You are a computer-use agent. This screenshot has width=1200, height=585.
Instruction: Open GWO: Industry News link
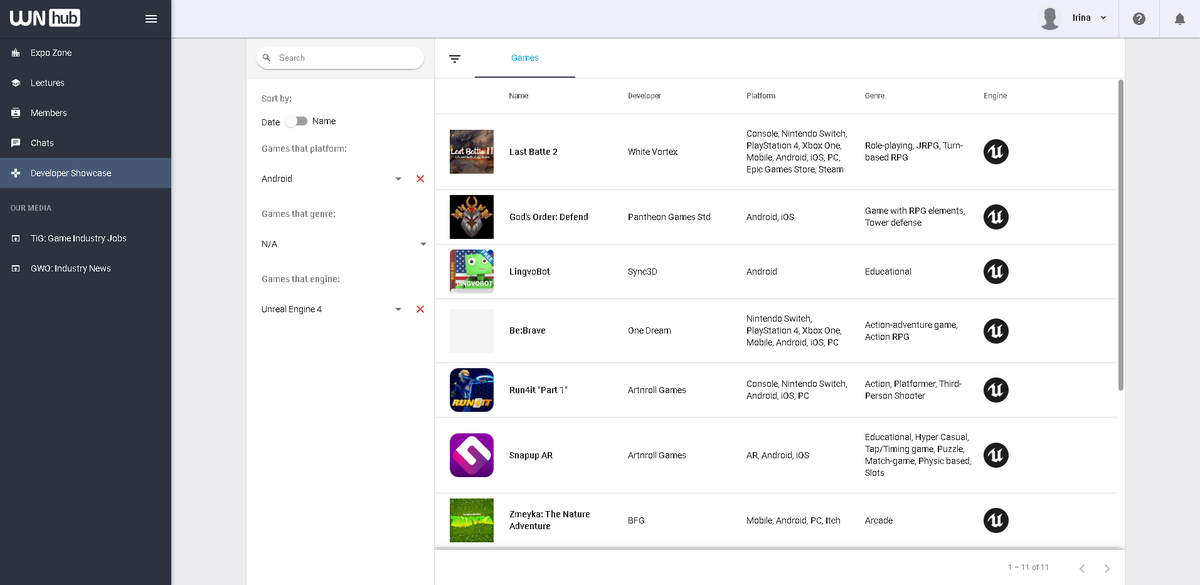point(70,269)
